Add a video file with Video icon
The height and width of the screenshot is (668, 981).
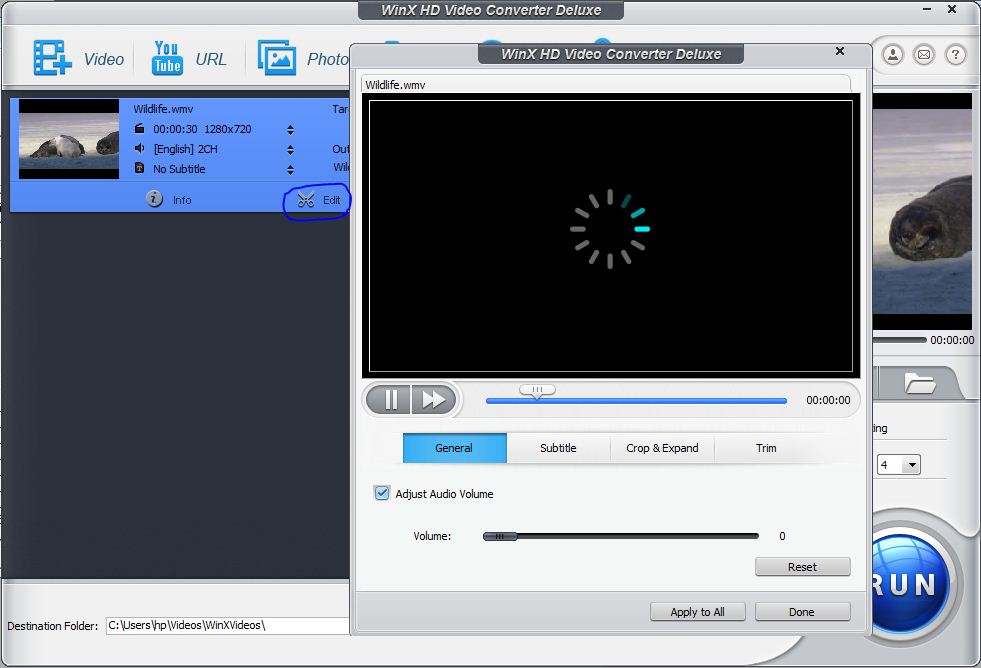[x=53, y=58]
